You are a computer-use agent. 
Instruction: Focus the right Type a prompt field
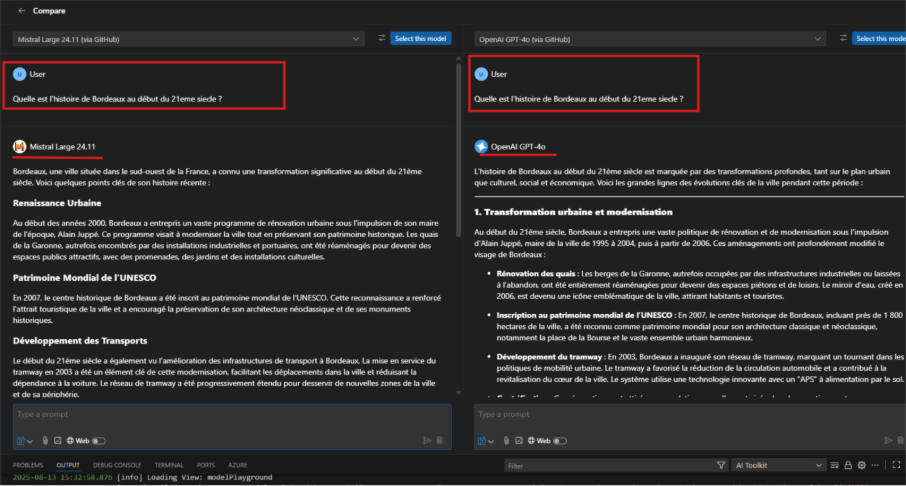tap(690, 414)
